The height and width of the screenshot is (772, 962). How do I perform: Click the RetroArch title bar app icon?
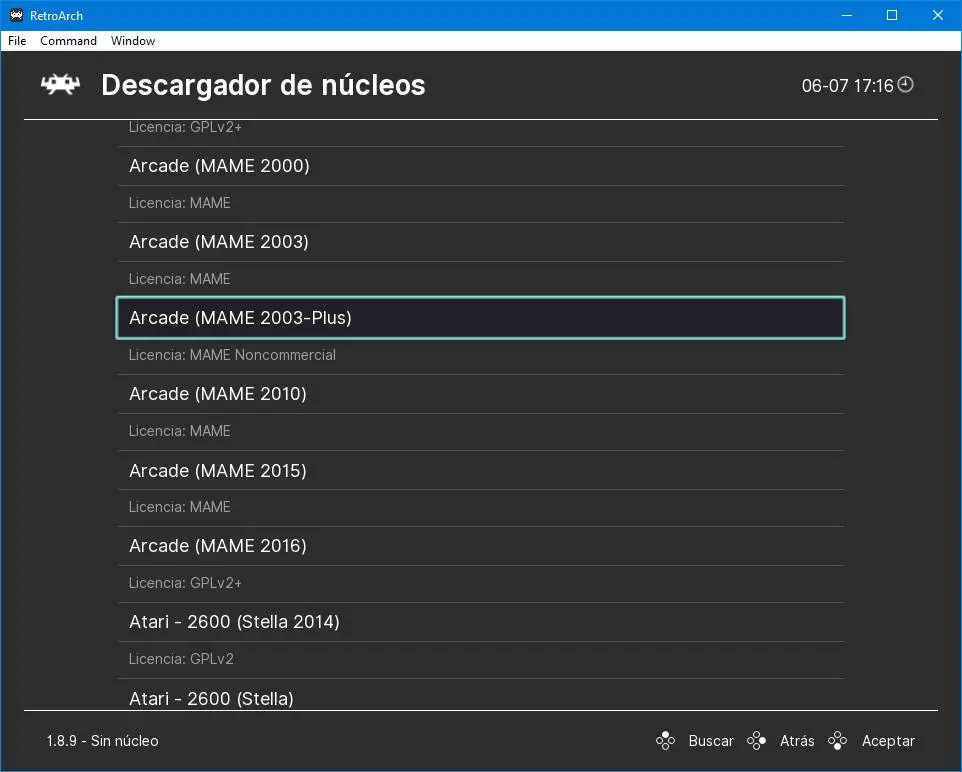tap(17, 15)
